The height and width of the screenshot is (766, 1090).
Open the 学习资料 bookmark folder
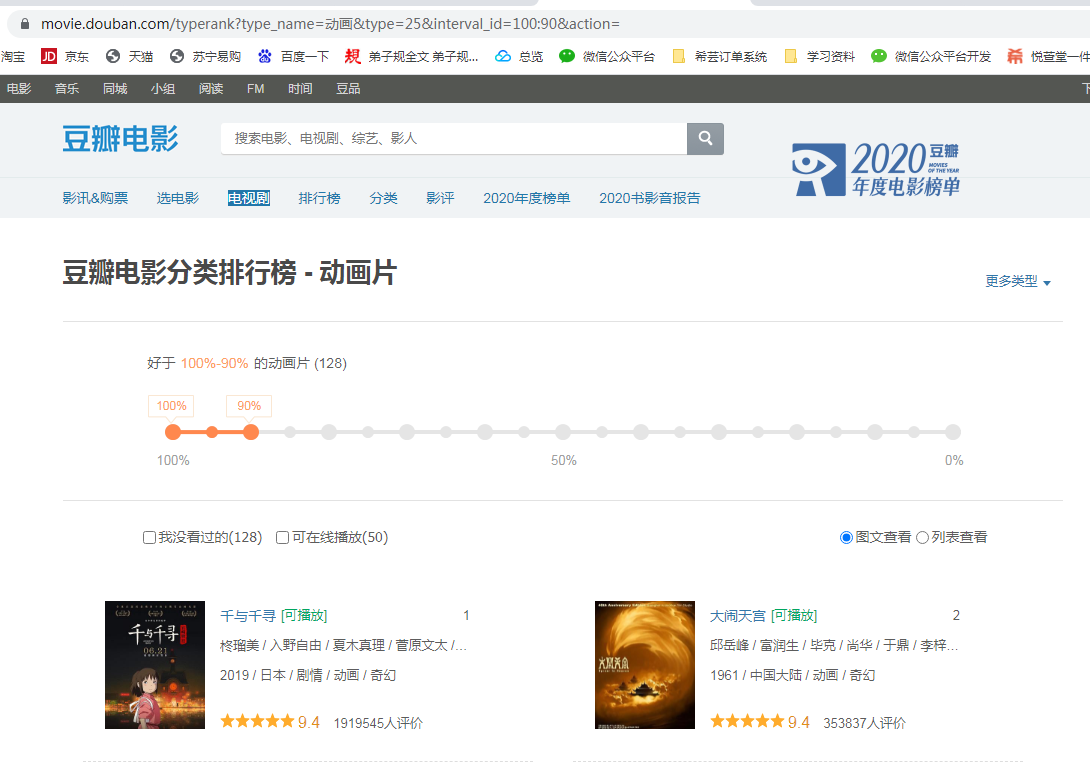pos(819,56)
